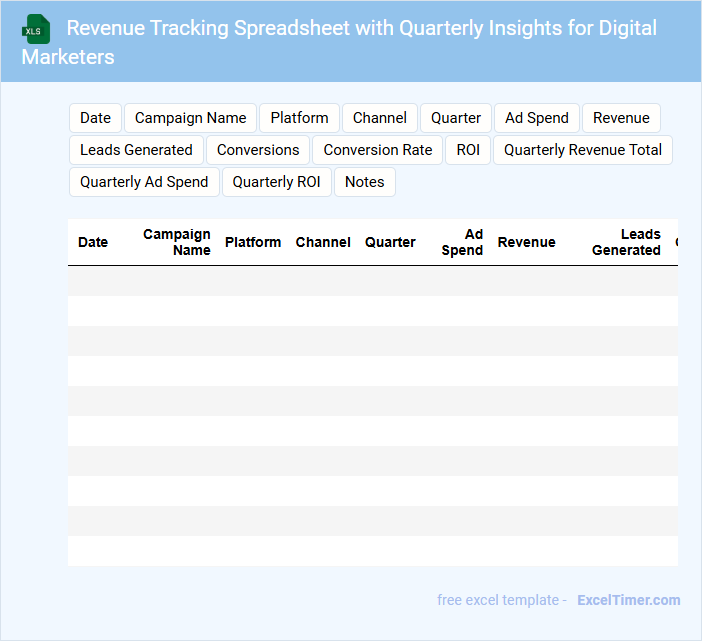Viewport: 702px width, 641px height.
Task: Open the ExcelTimer.com link
Action: pyautogui.click(x=628, y=600)
